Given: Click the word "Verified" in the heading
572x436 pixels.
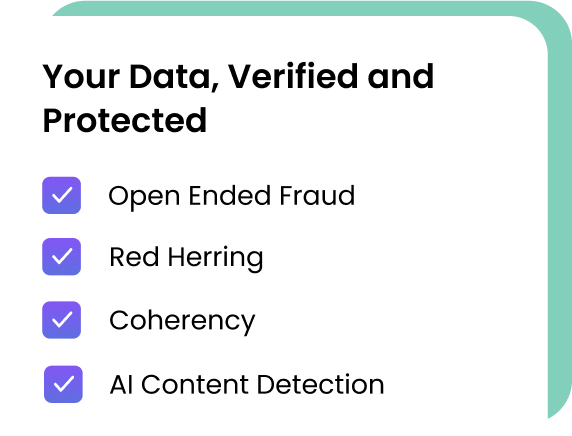Looking at the screenshot, I should 293,76.
